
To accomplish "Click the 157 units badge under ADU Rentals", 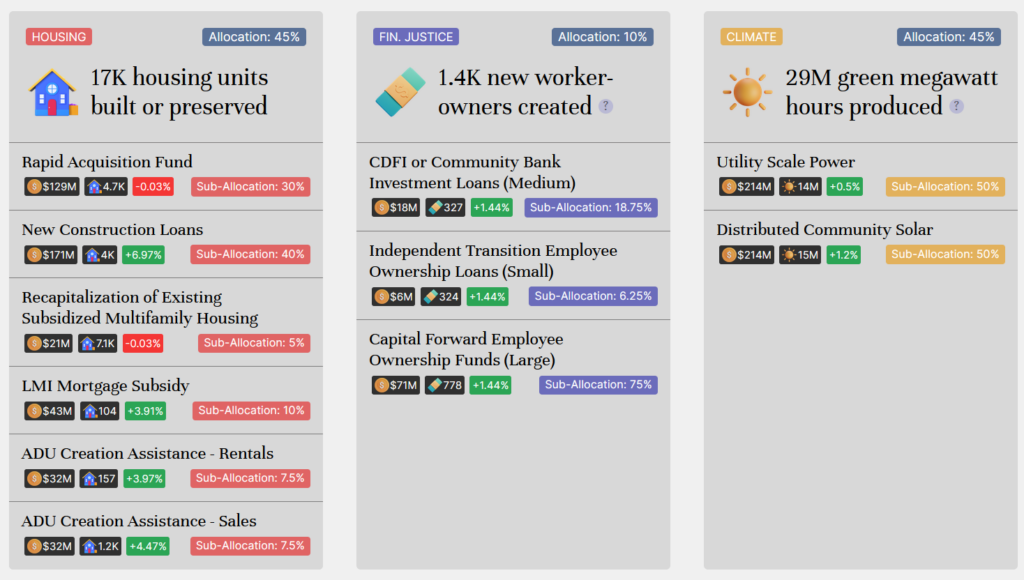I will (99, 479).
